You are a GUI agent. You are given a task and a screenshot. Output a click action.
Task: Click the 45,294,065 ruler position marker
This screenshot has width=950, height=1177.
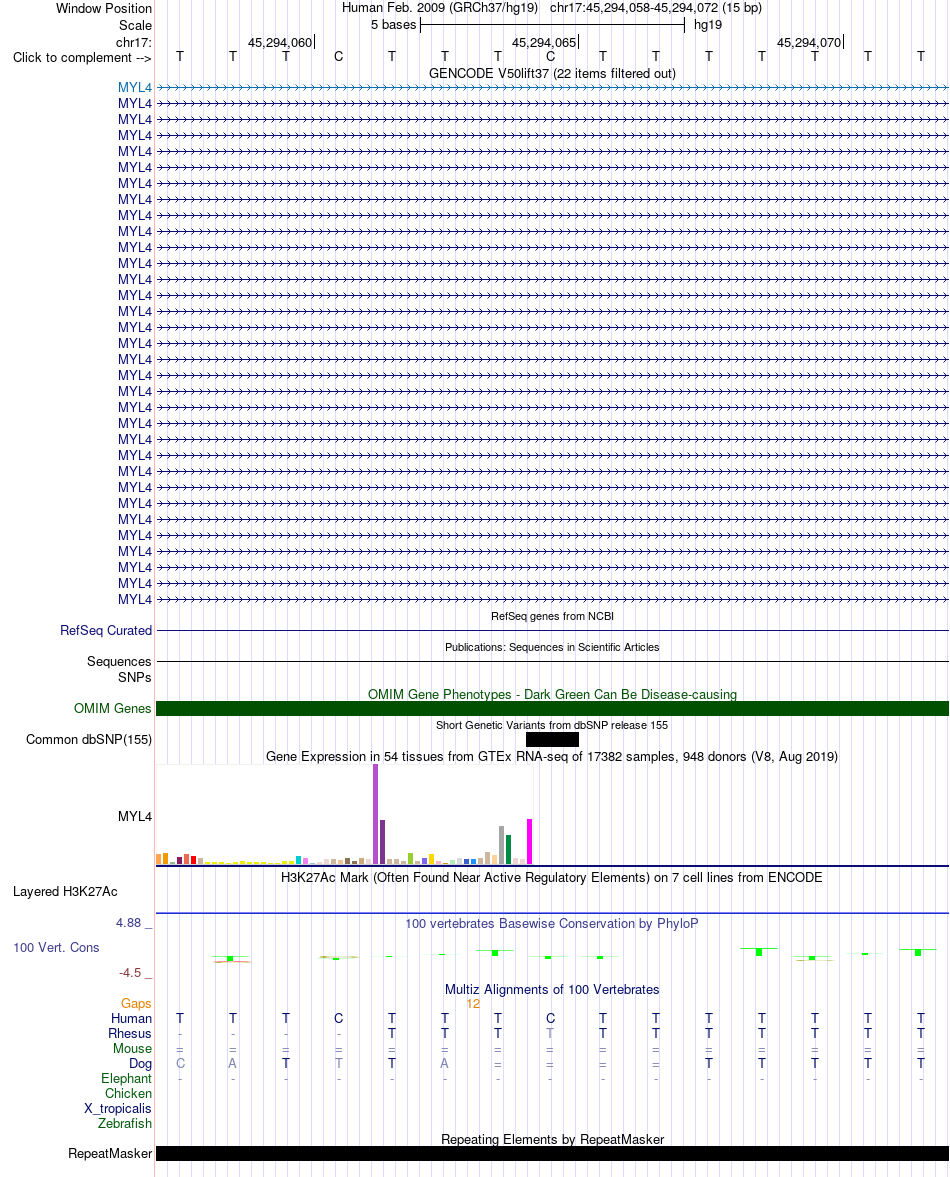(544, 43)
